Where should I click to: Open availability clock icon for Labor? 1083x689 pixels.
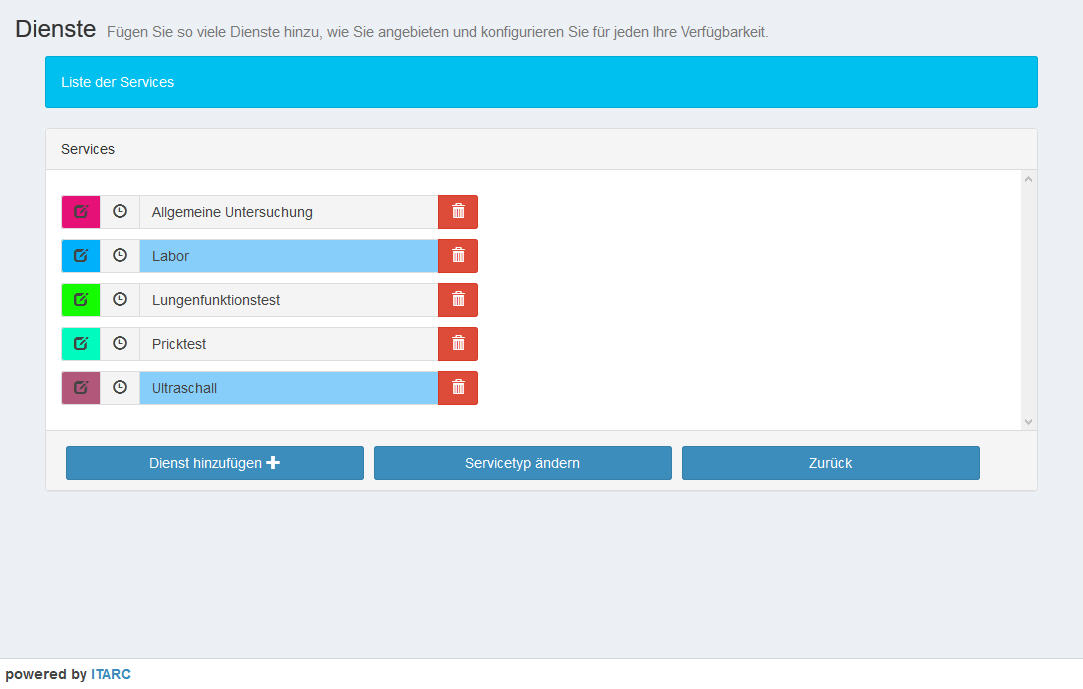(120, 256)
